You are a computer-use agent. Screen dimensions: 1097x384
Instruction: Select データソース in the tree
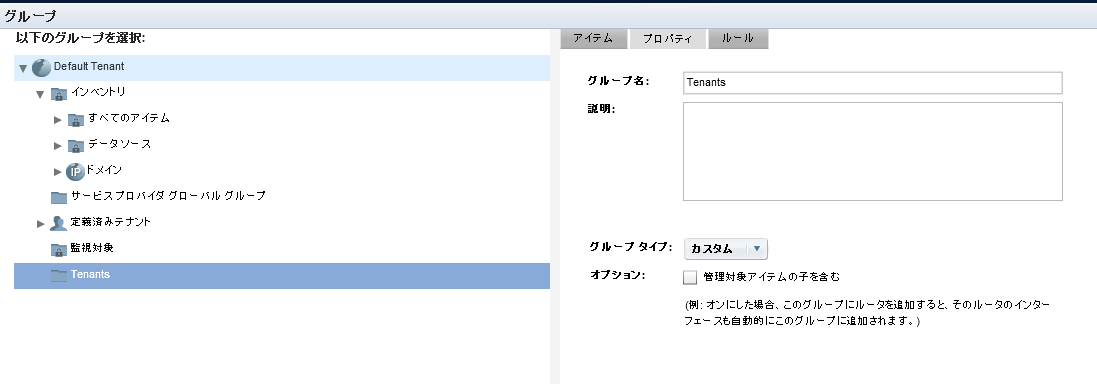[119, 144]
